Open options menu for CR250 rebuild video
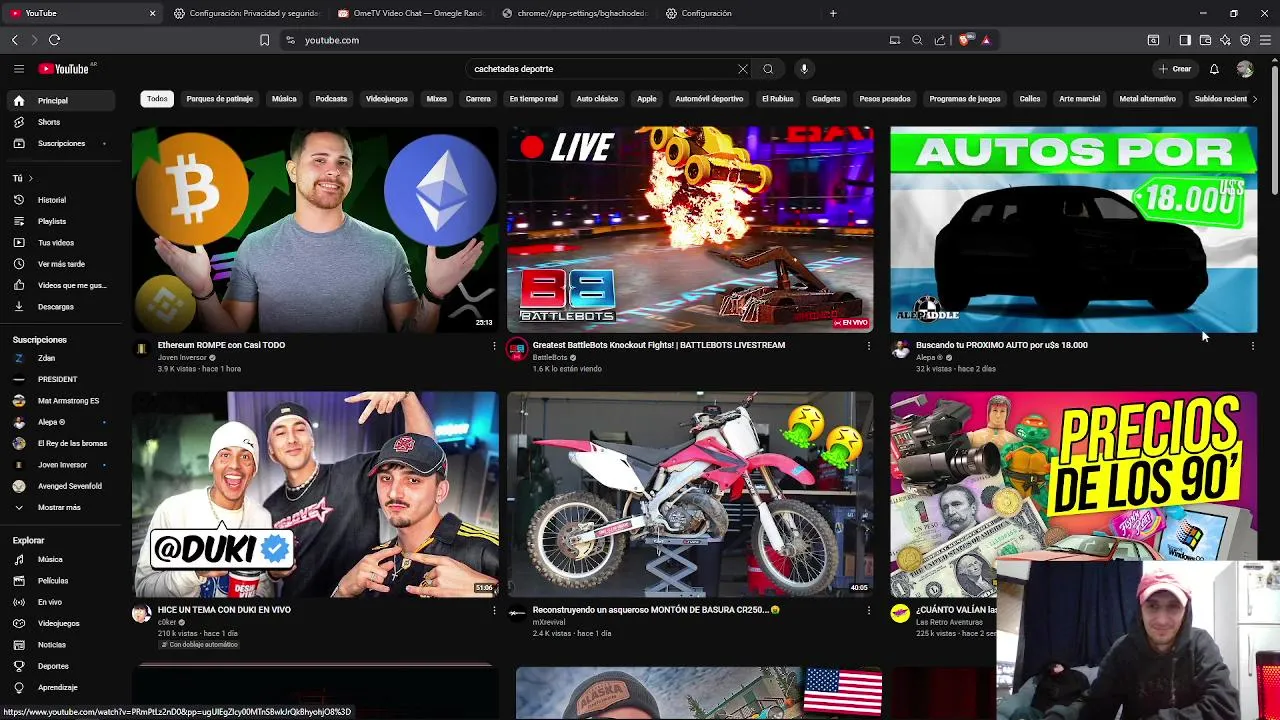This screenshot has height=720, width=1280. pos(868,610)
